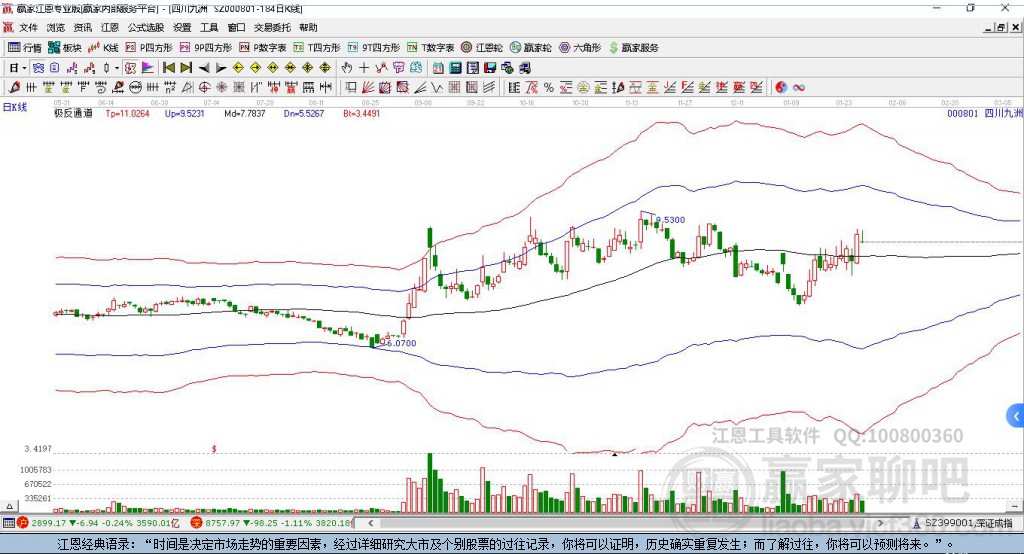
Task: Click the percent % tool icon
Action: click(x=549, y=88)
